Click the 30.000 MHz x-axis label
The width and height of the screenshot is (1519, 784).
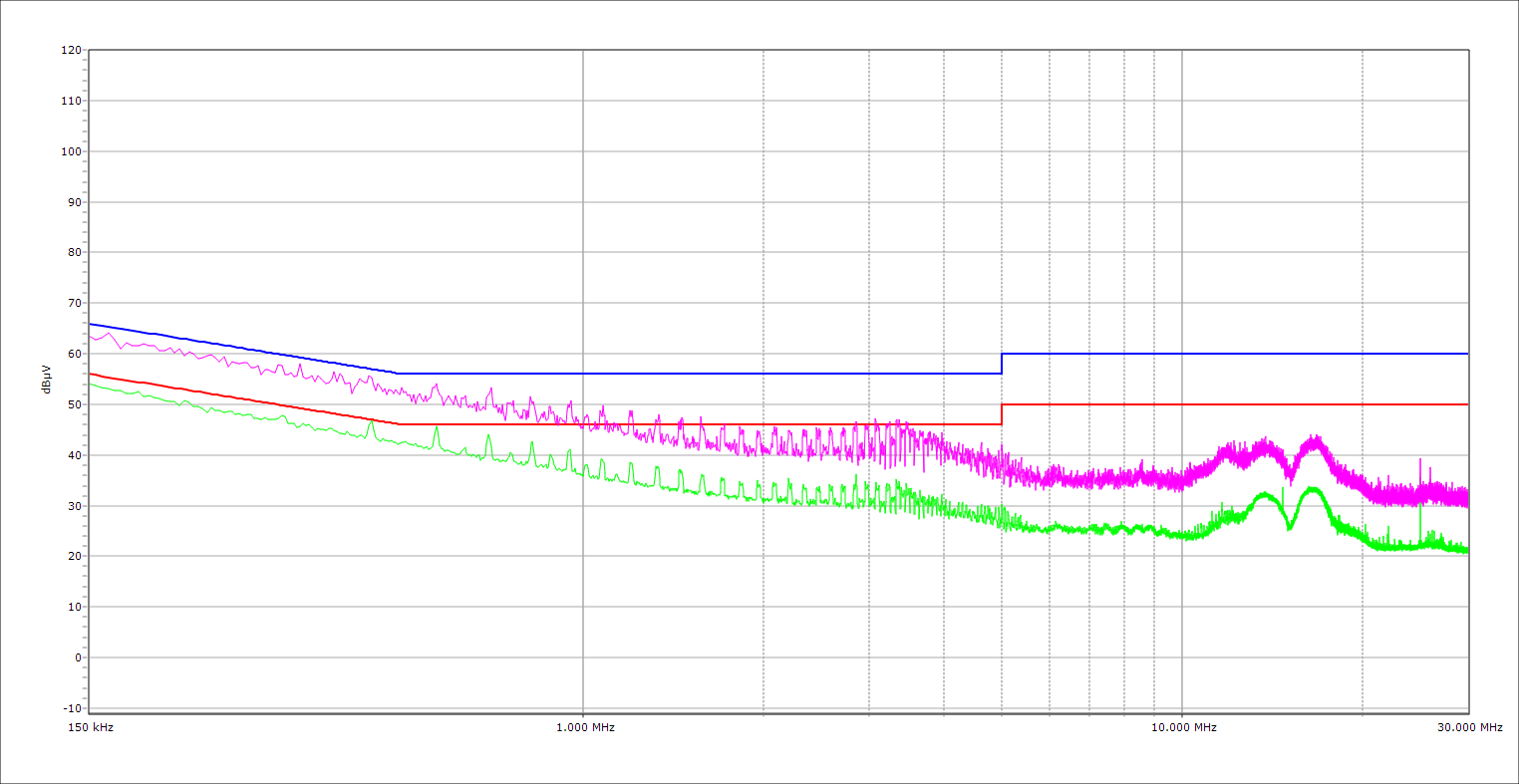pos(1469,727)
